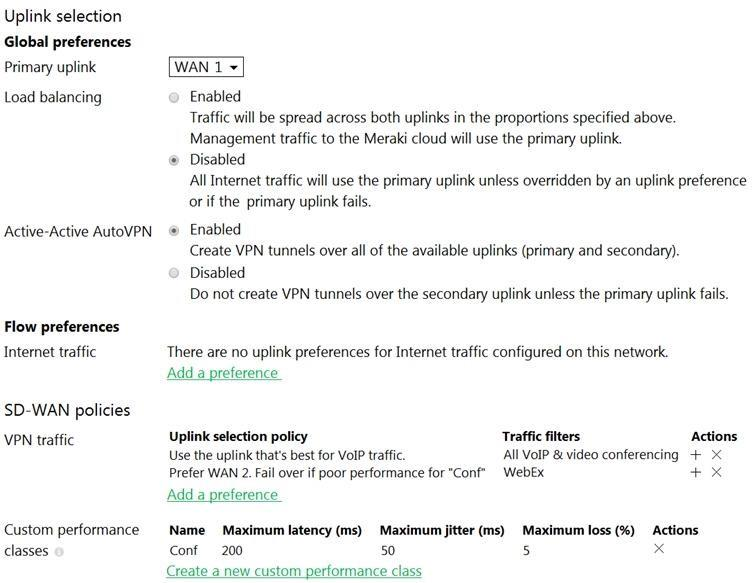
Task: Click Add a preference under VPN traffic
Action: 223,495
